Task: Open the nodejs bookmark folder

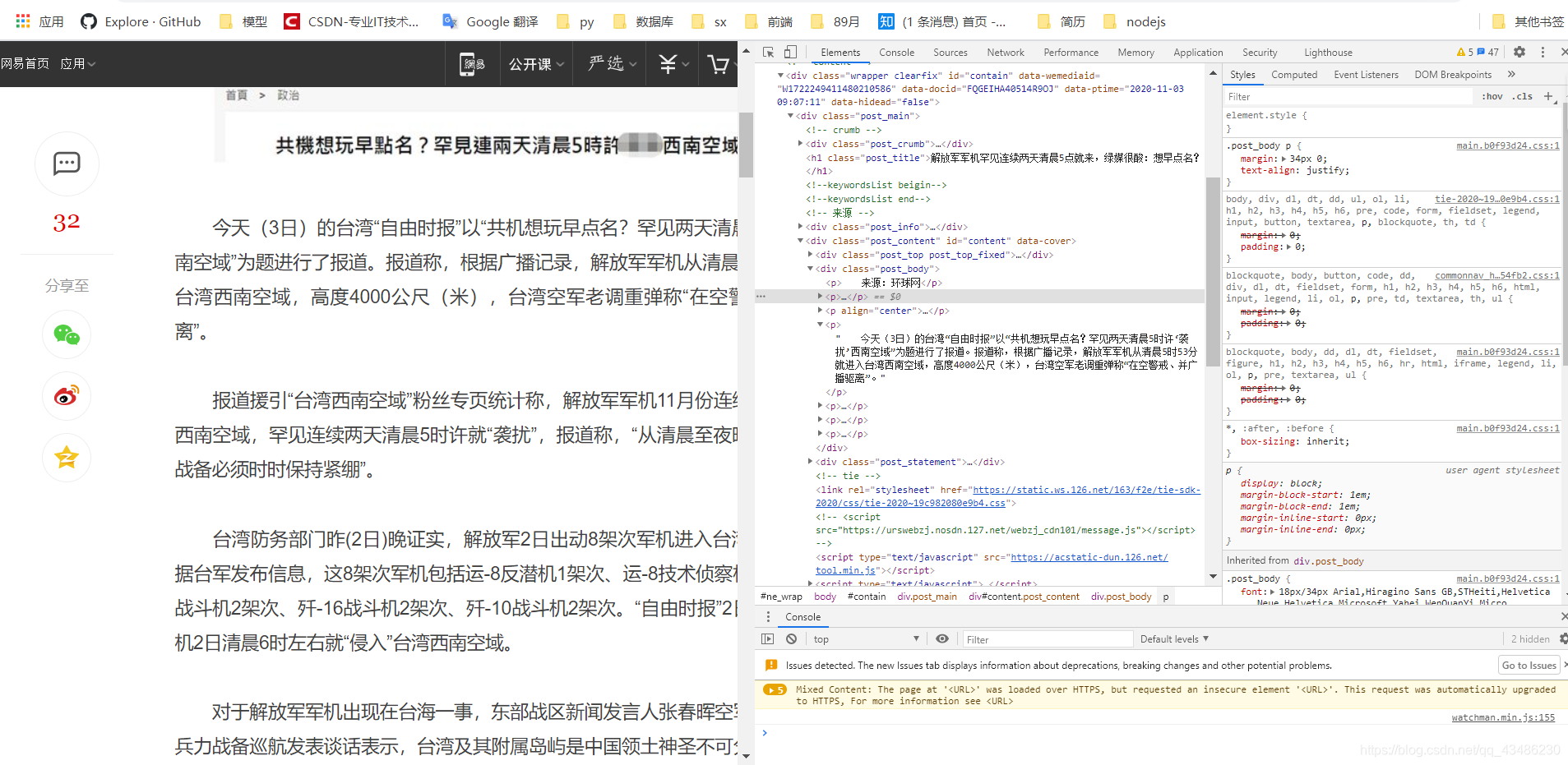Action: pyautogui.click(x=1135, y=21)
